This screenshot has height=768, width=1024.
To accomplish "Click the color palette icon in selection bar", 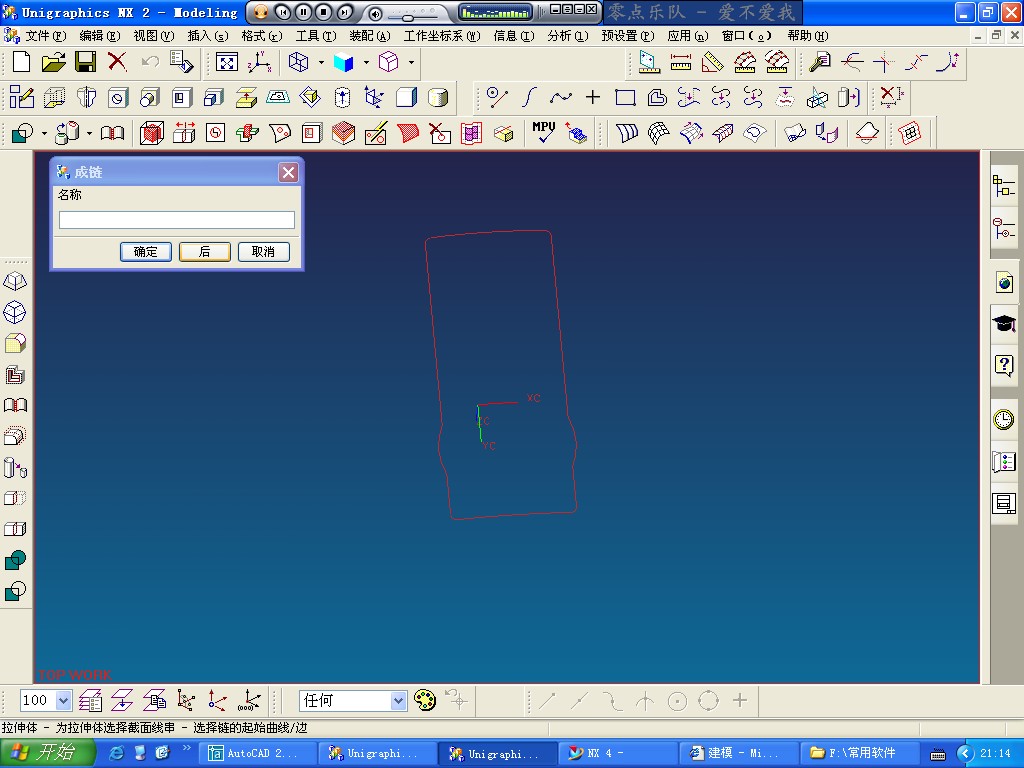I will [x=425, y=701].
